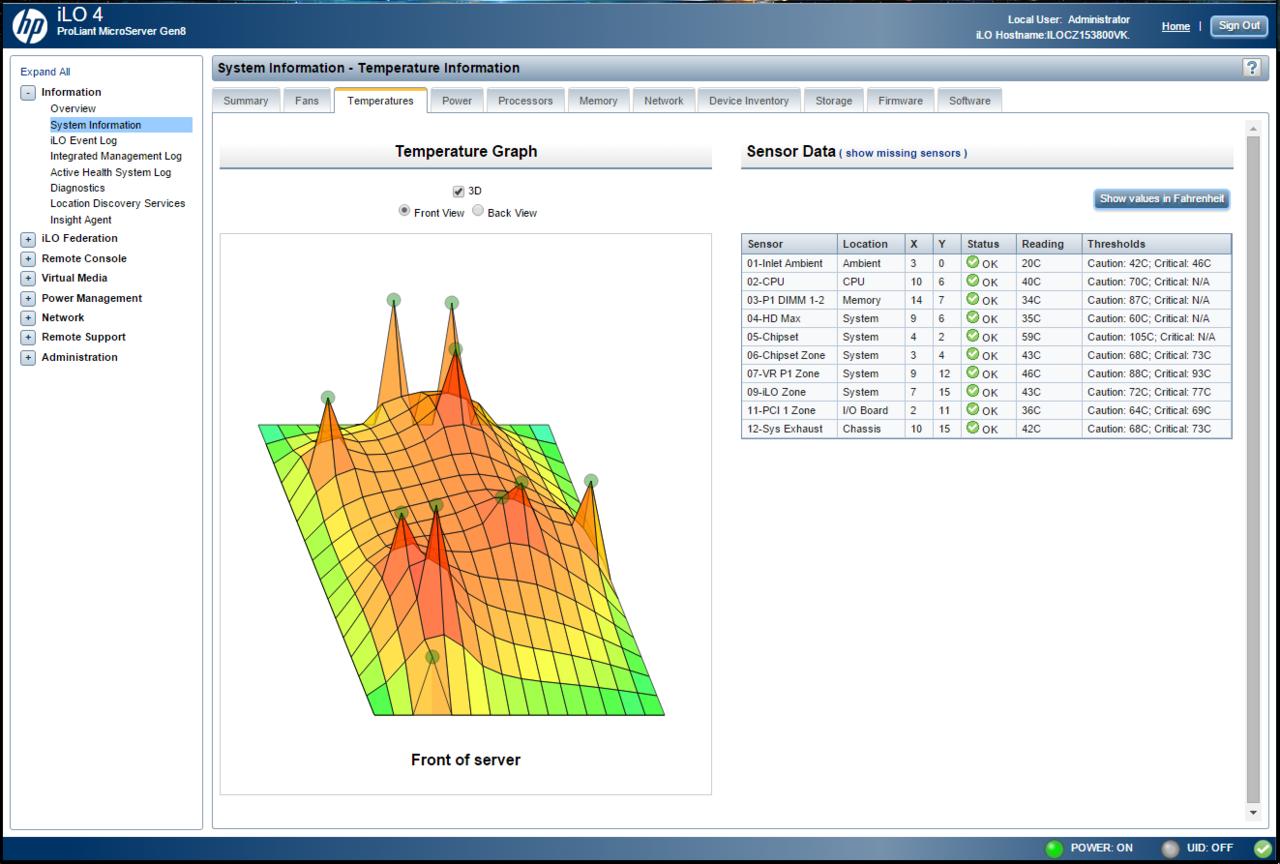Toggle the 3D graph checkbox
This screenshot has width=1280, height=864.
[x=458, y=191]
